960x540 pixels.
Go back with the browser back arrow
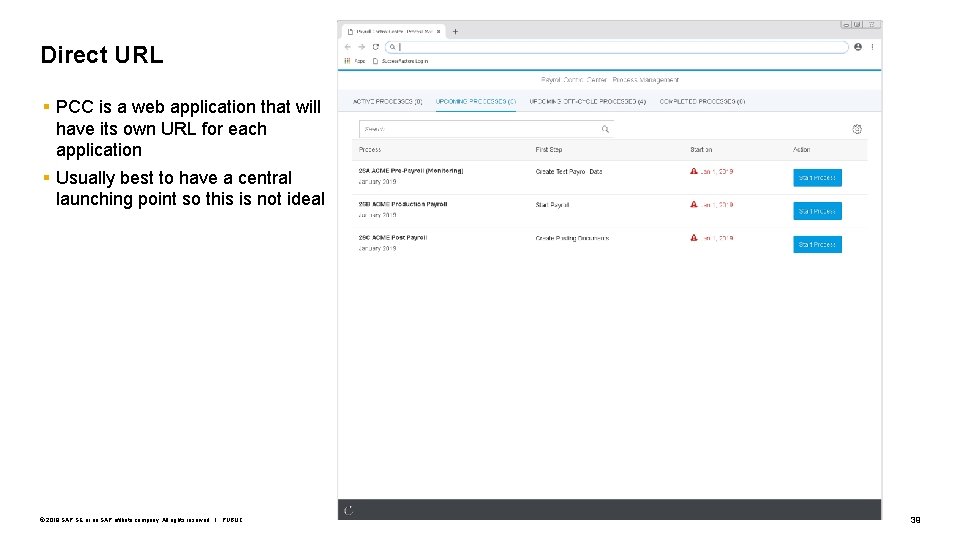tap(348, 47)
